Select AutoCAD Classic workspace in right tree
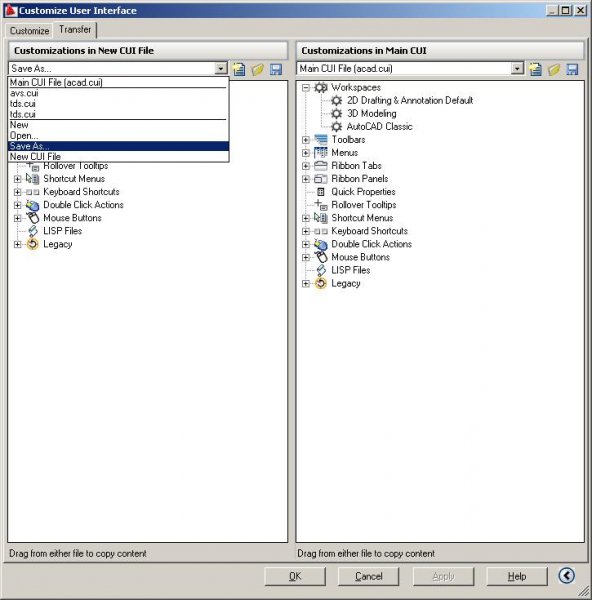The height and width of the screenshot is (600, 592). pyautogui.click(x=372, y=127)
